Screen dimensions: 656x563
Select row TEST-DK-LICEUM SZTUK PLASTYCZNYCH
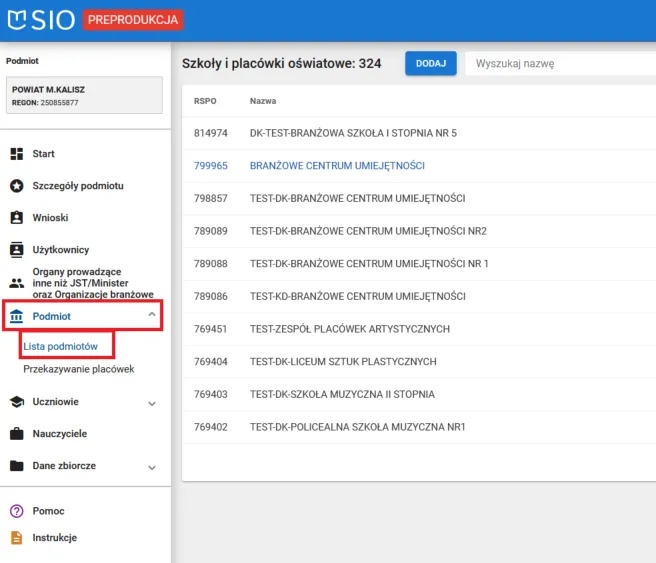(342, 362)
